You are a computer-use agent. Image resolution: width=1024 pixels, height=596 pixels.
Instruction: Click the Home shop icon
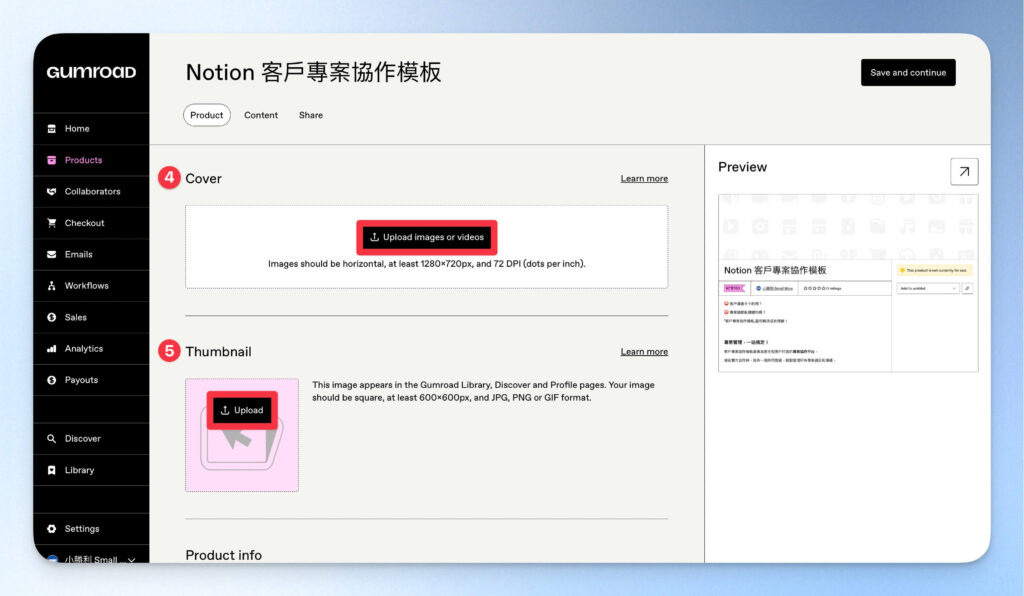[x=52, y=129]
